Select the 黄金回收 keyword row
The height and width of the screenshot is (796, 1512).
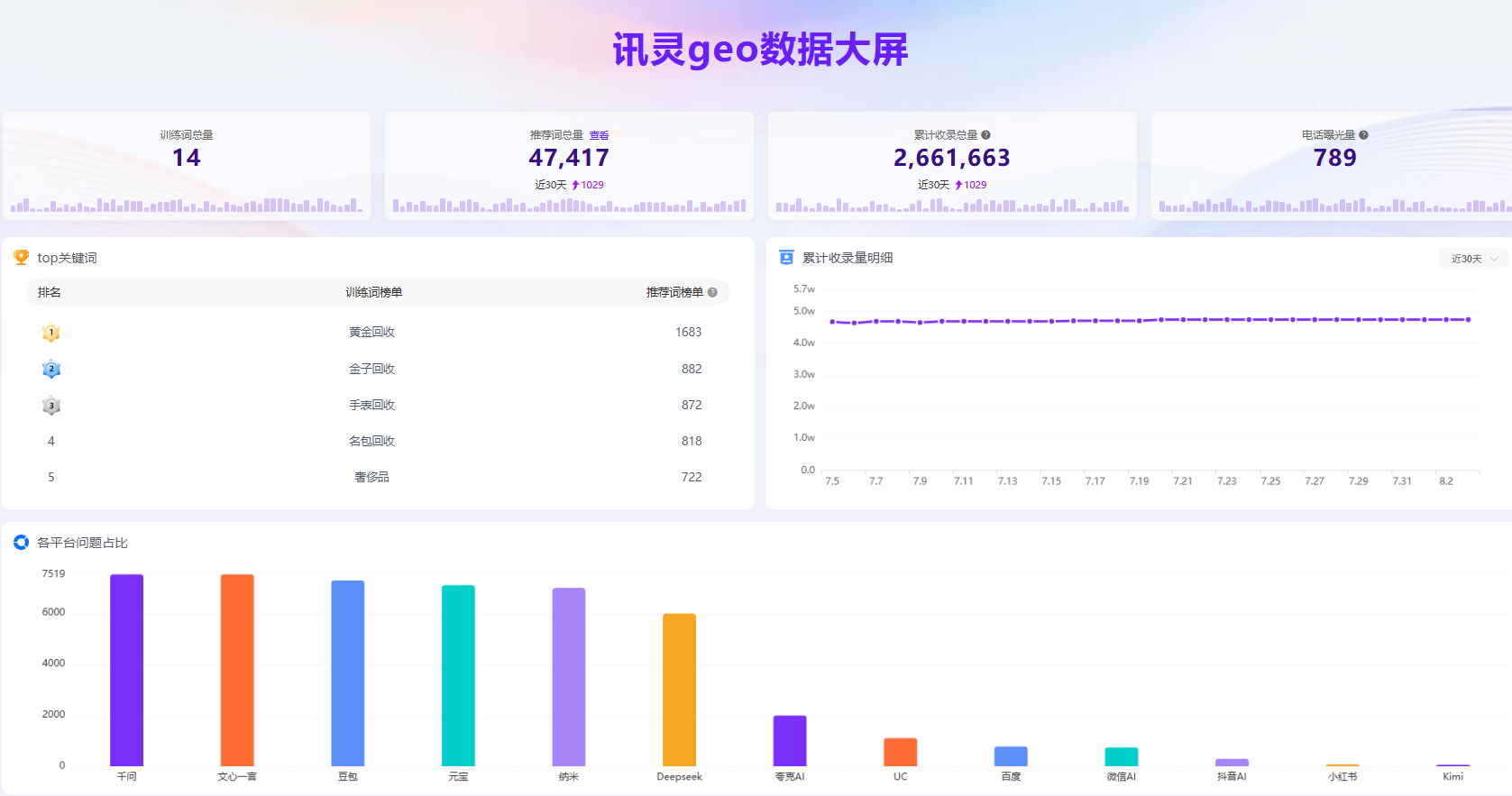[378, 333]
